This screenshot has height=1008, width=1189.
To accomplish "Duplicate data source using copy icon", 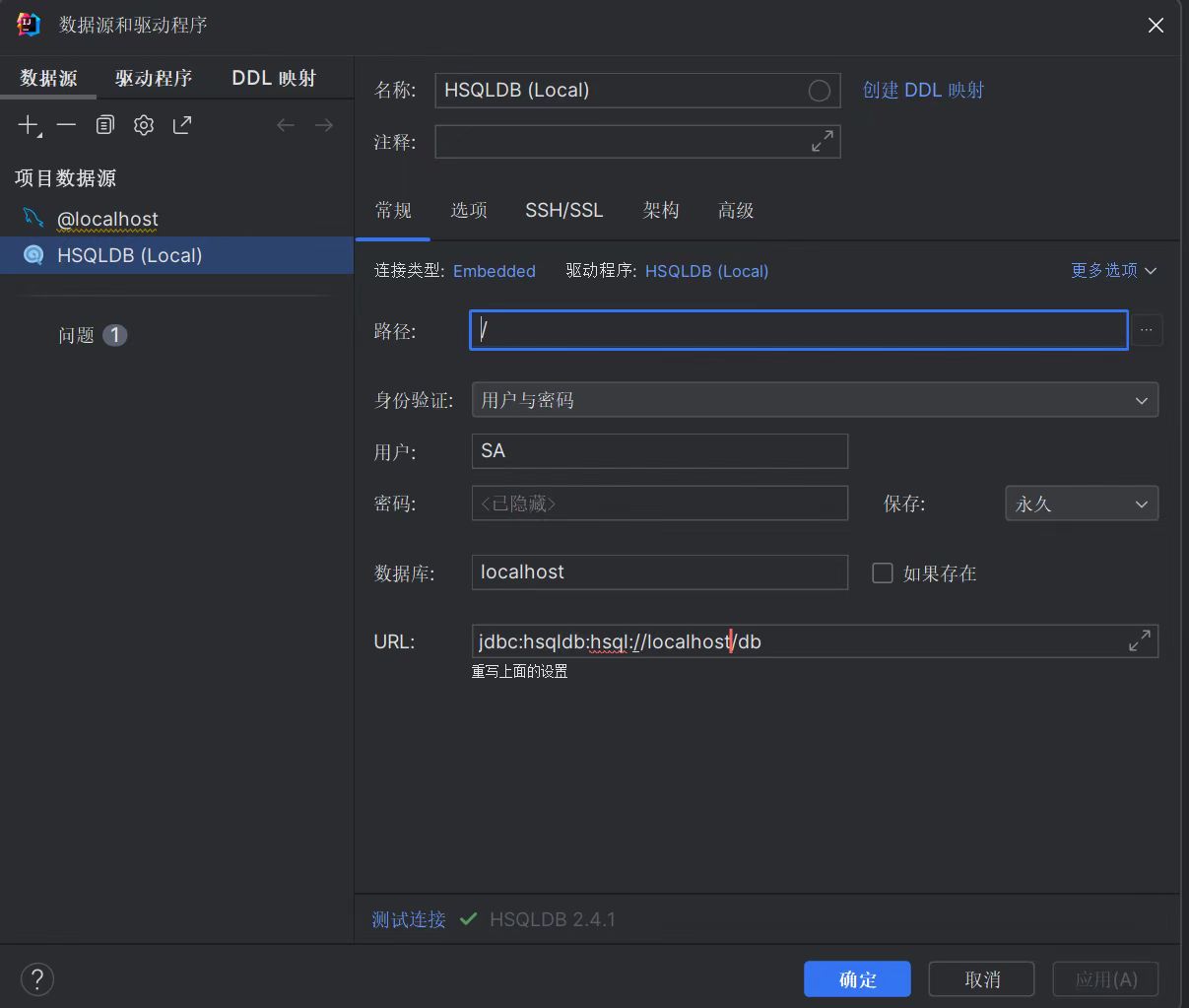I will pos(105,125).
